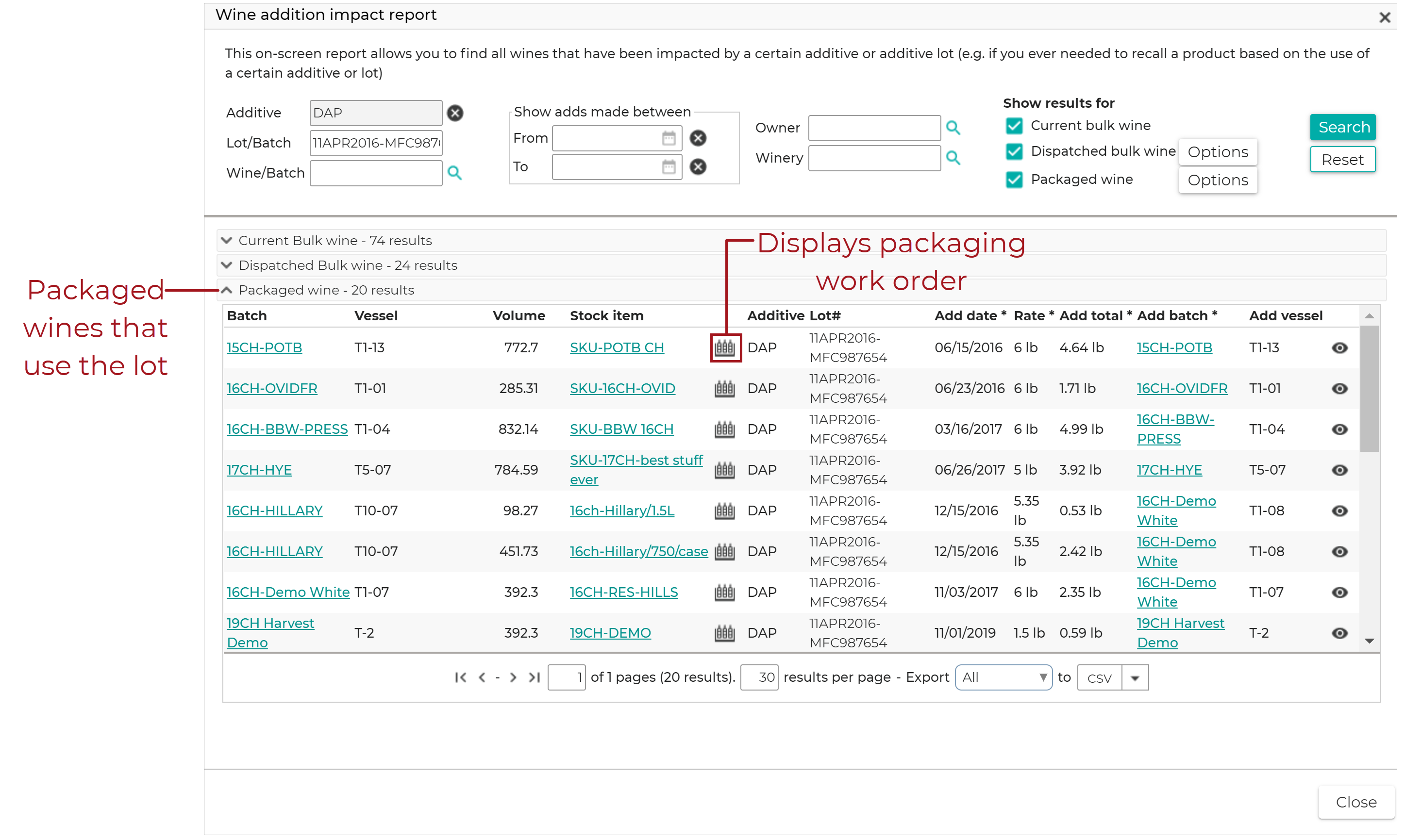Click the Winery search magnifier icon
Viewport: 1405px width, 840px height.
click(x=953, y=158)
